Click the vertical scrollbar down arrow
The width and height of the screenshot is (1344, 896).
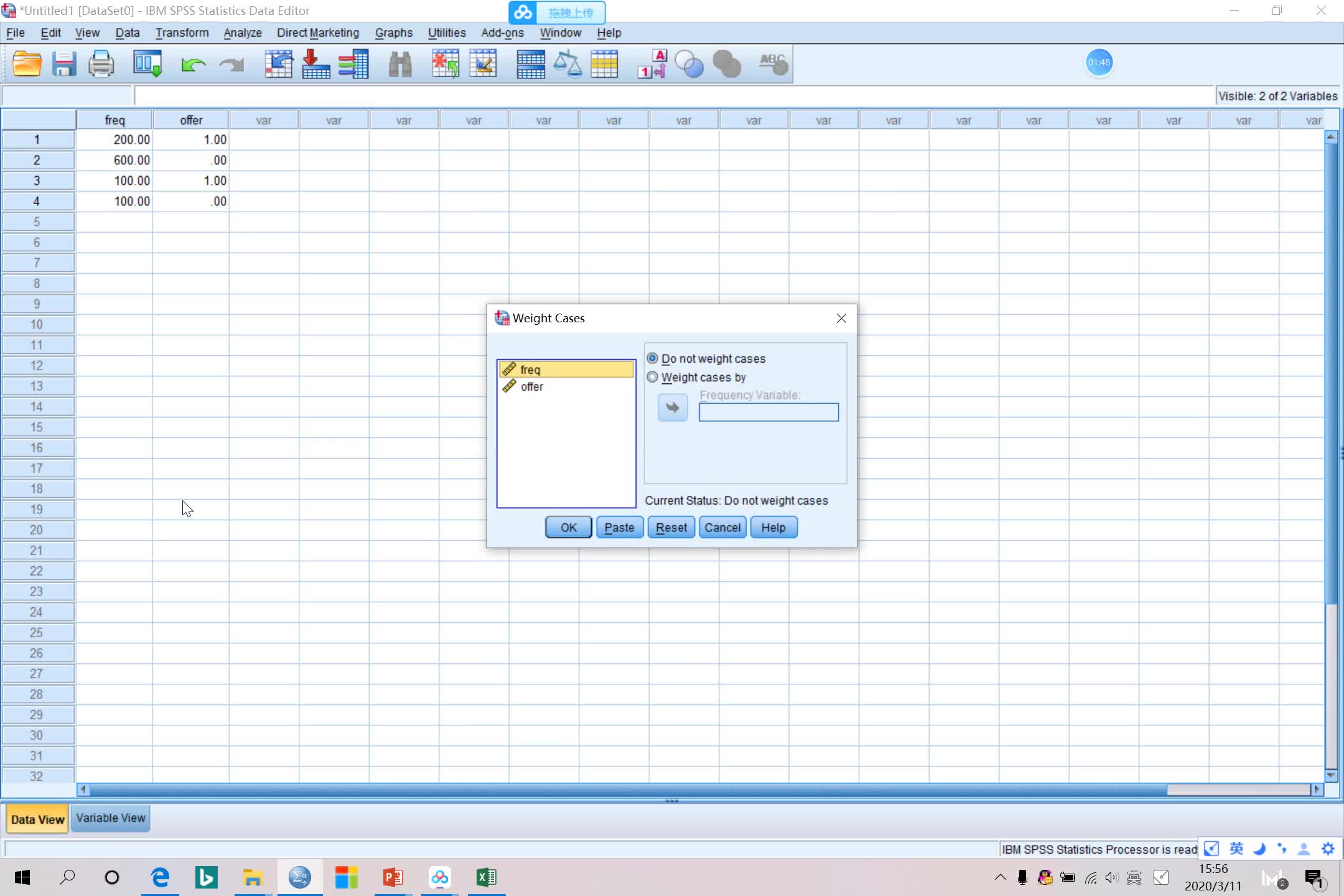point(1331,775)
